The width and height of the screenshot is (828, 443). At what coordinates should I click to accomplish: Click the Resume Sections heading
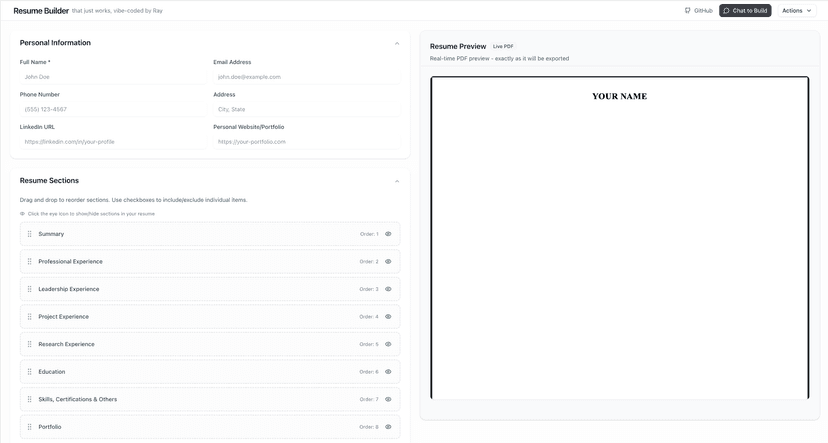49,181
